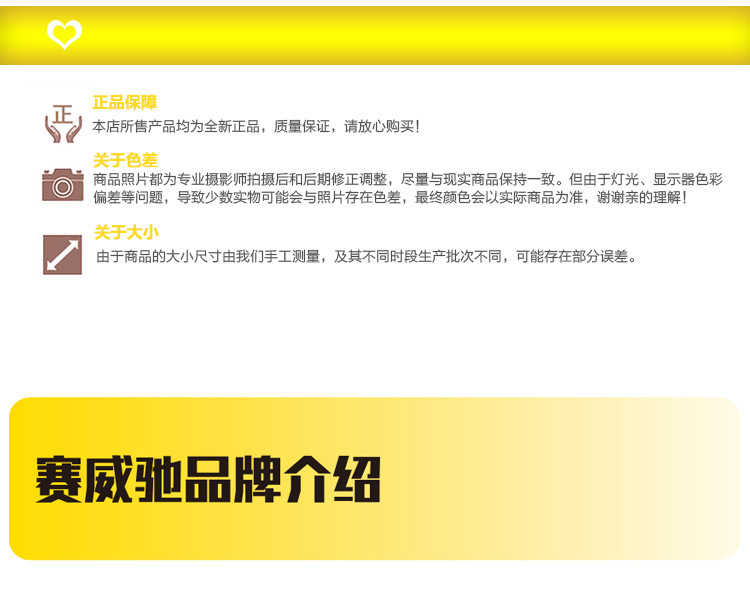Click the phrase 显示器色彩
The width and height of the screenshot is (750, 604).
[687, 179]
